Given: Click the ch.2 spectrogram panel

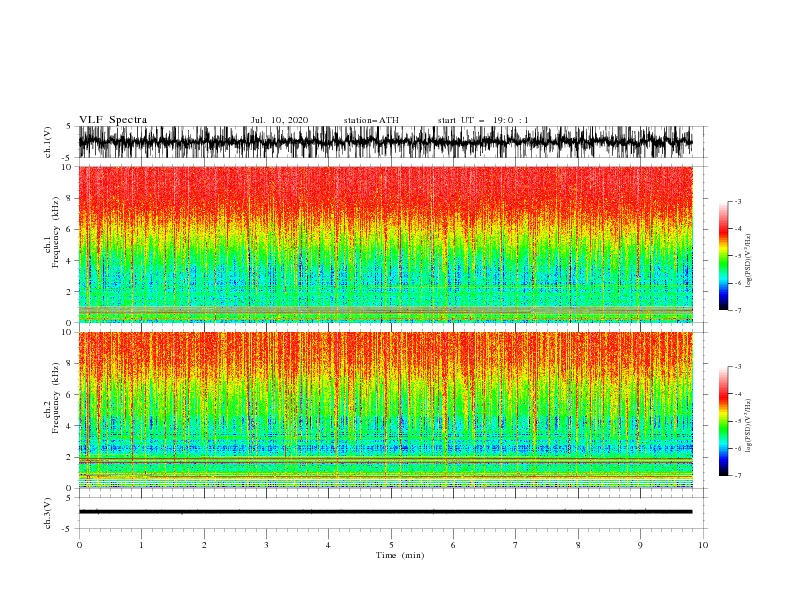Looking at the screenshot, I should 385,410.
